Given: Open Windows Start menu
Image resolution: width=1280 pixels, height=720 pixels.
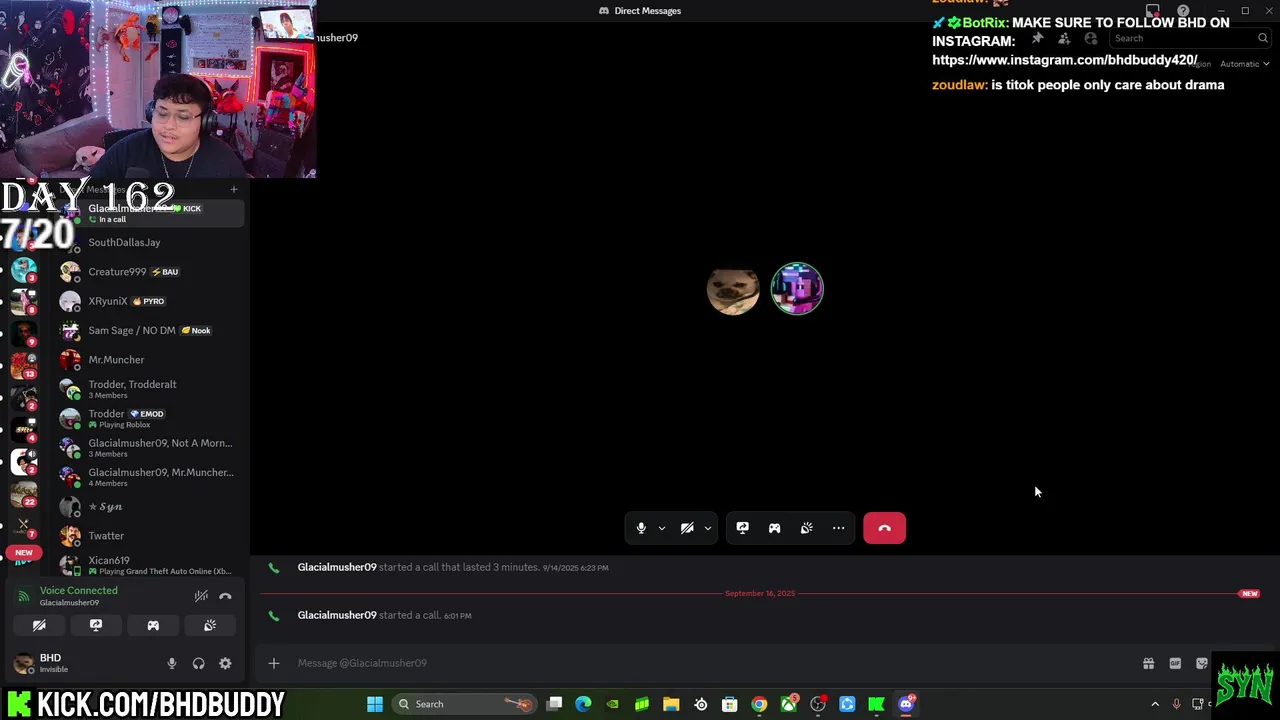Looking at the screenshot, I should coord(375,704).
